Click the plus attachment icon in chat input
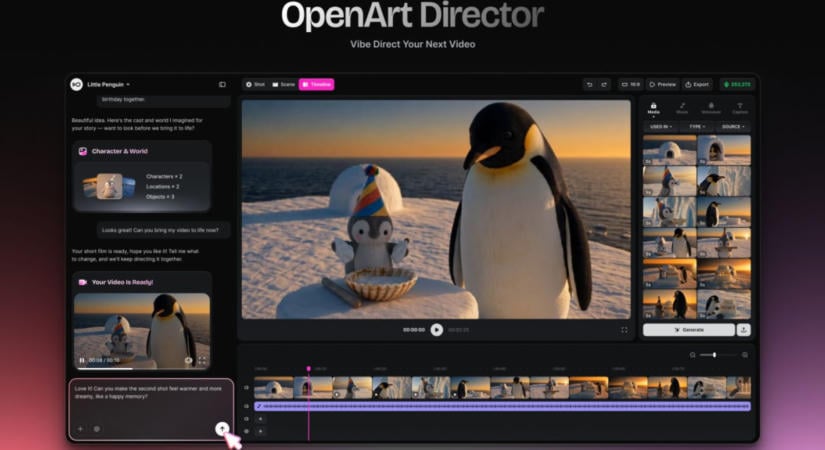Viewport: 825px width, 450px height. pos(81,429)
